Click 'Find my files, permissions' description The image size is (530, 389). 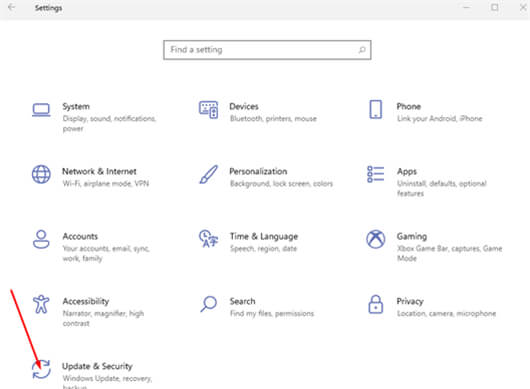pos(272,314)
